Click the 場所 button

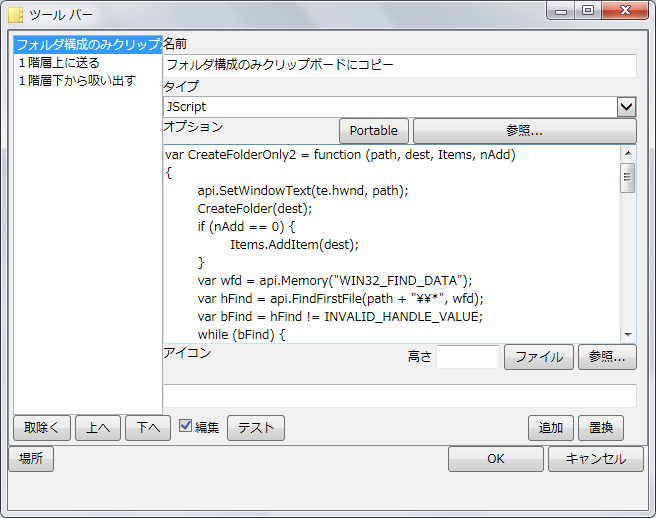[31, 459]
